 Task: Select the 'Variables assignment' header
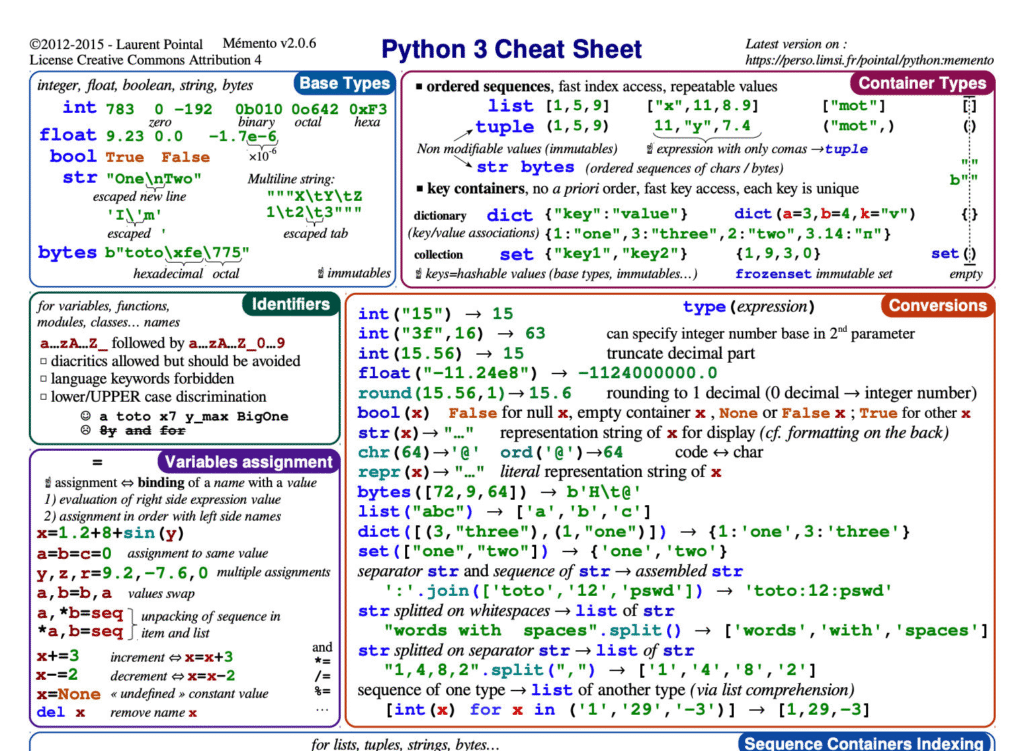tap(248, 462)
